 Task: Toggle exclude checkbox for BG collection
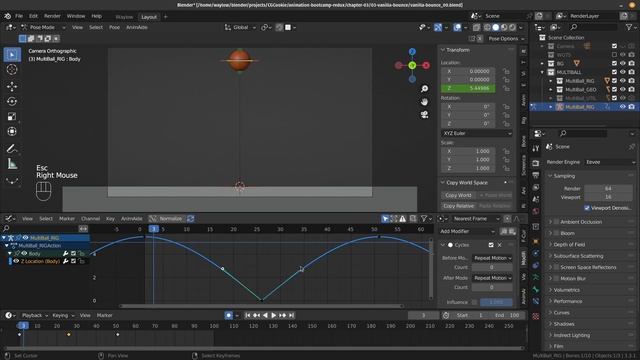(614, 63)
